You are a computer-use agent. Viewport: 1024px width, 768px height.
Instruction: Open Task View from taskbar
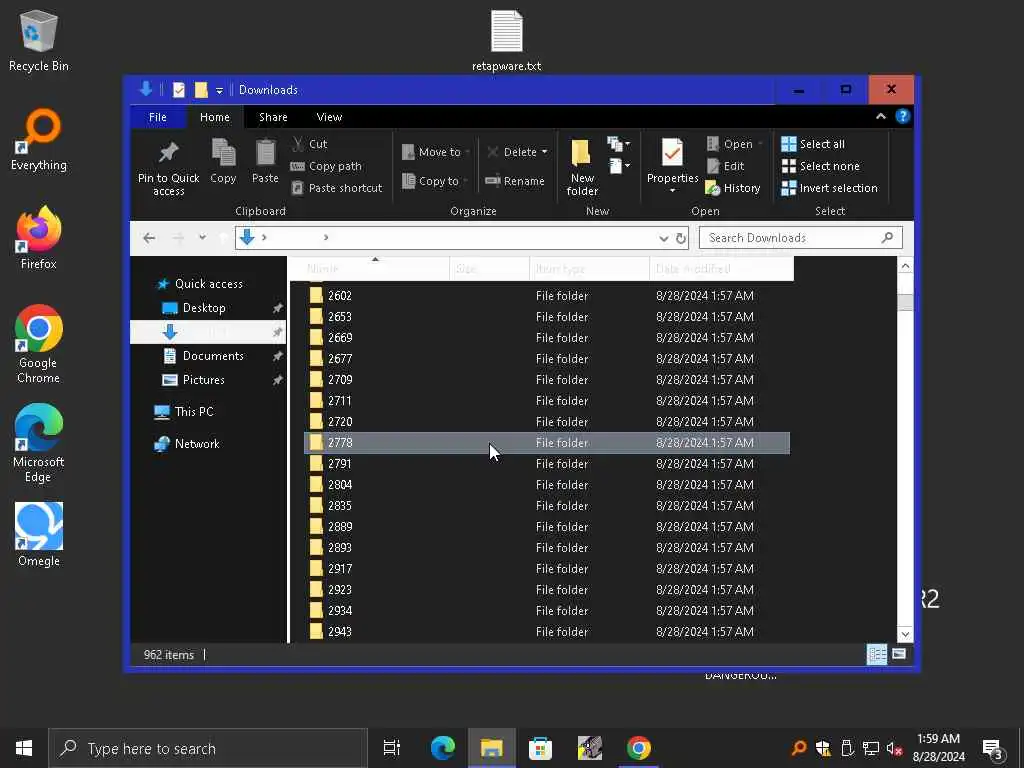[392, 748]
